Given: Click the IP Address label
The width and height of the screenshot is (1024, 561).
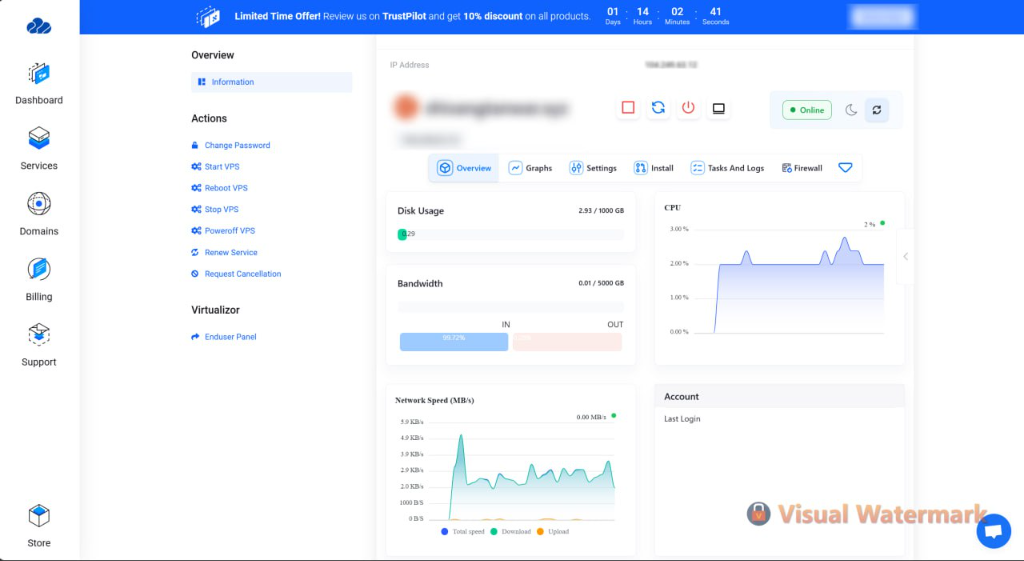Looking at the screenshot, I should pyautogui.click(x=409, y=65).
